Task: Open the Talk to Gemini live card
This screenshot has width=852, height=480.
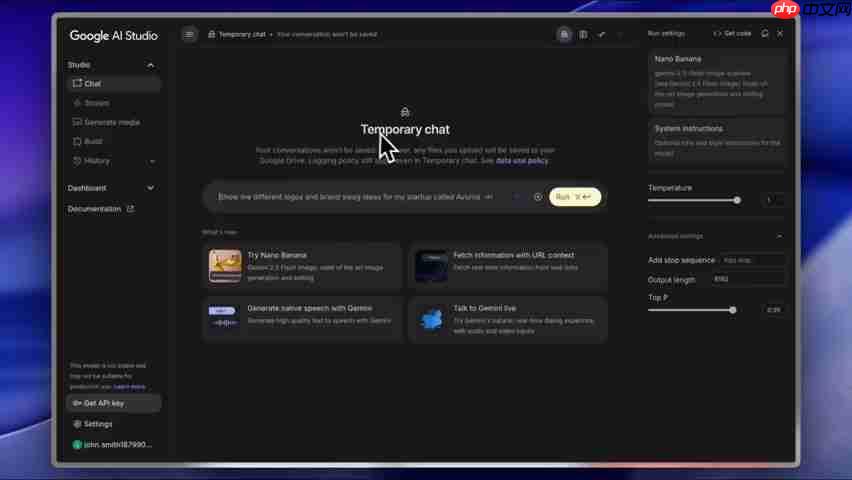Action: (x=508, y=319)
